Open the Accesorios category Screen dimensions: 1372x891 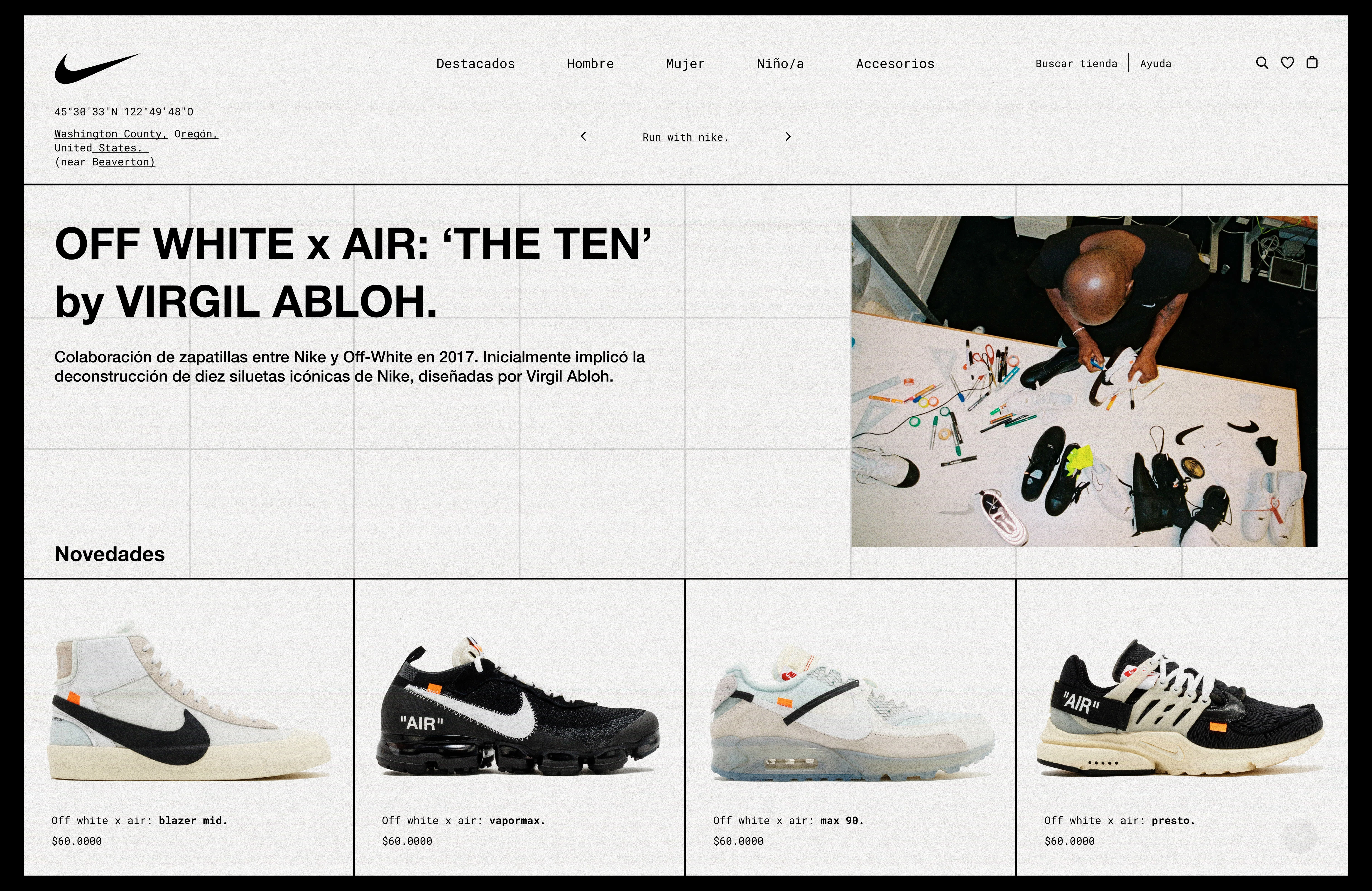[x=895, y=63]
